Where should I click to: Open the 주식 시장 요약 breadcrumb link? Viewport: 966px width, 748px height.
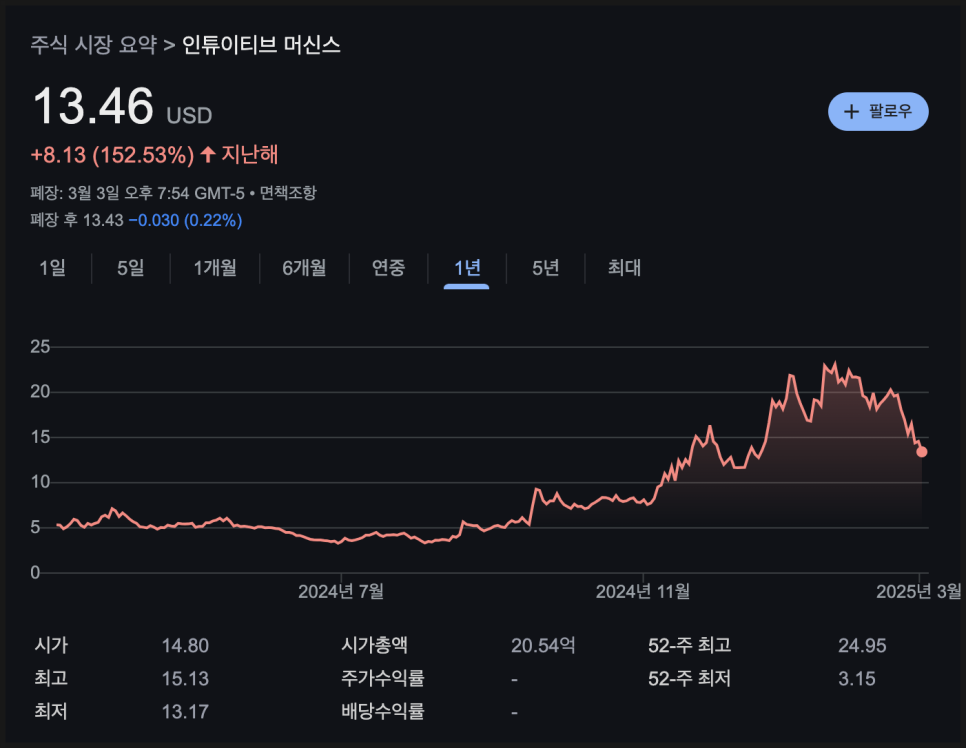[x=94, y=45]
